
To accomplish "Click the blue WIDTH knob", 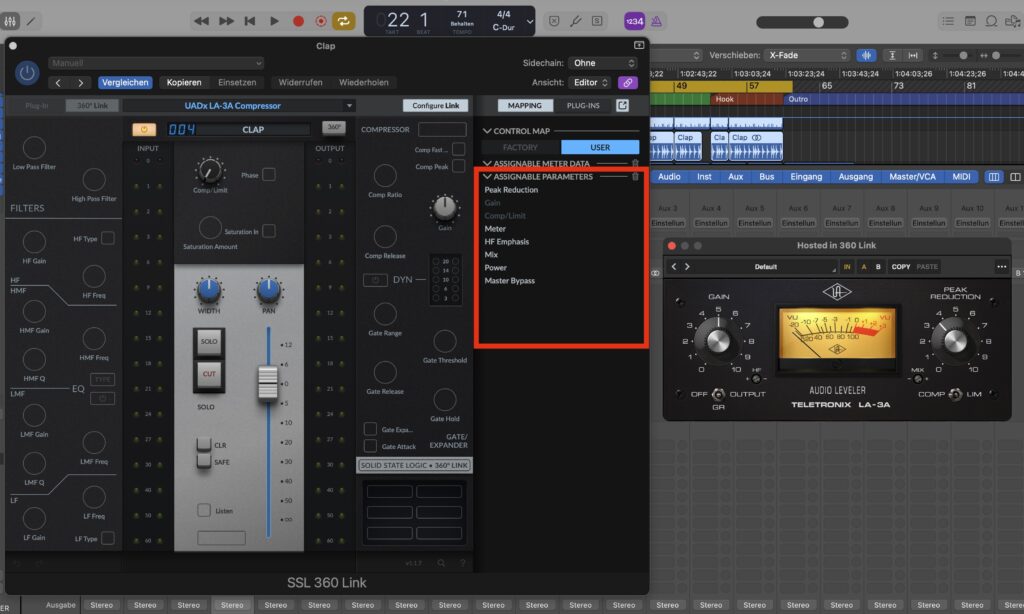I will coord(209,290).
